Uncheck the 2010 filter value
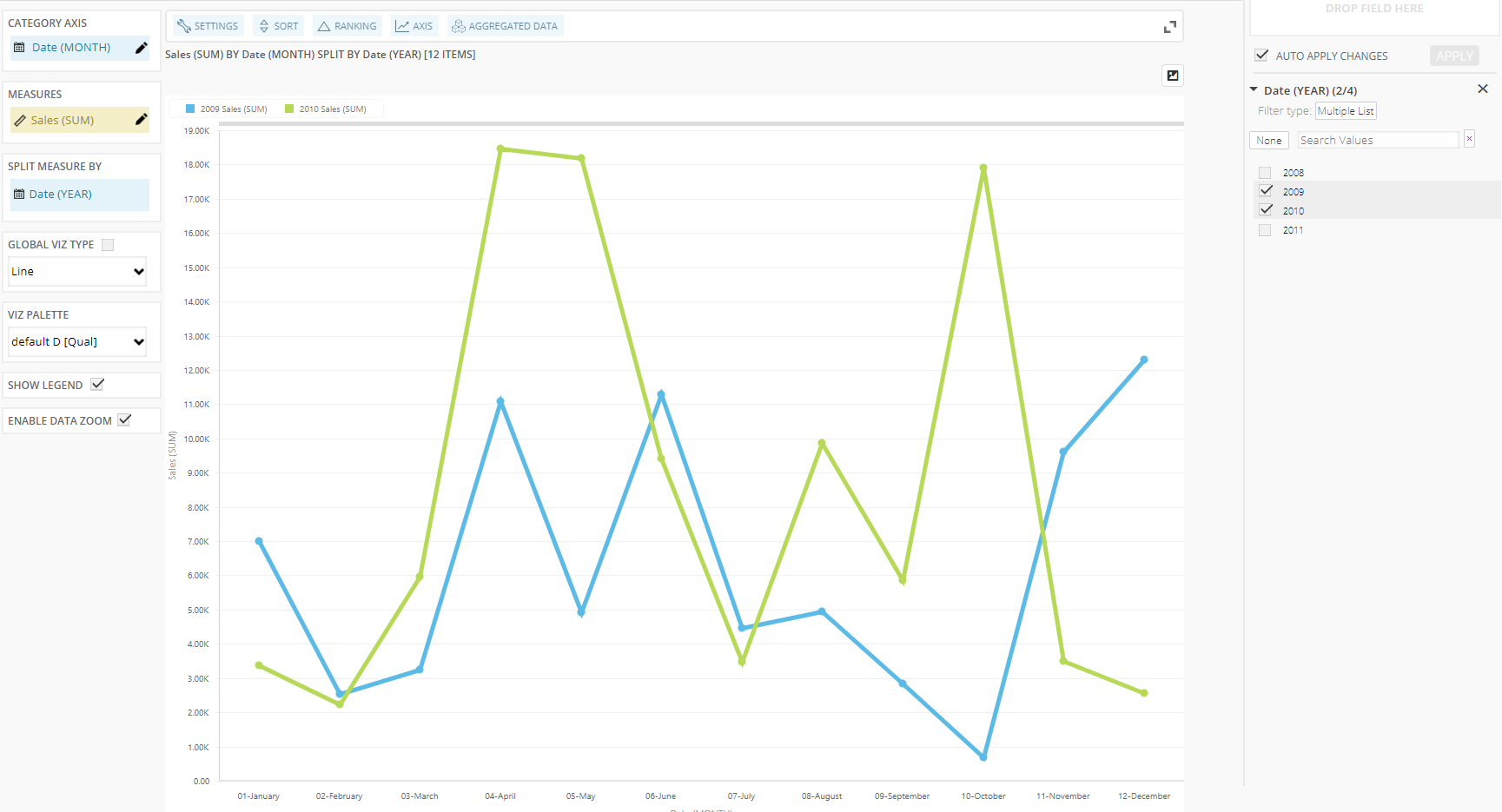The width and height of the screenshot is (1502, 812). [1266, 209]
